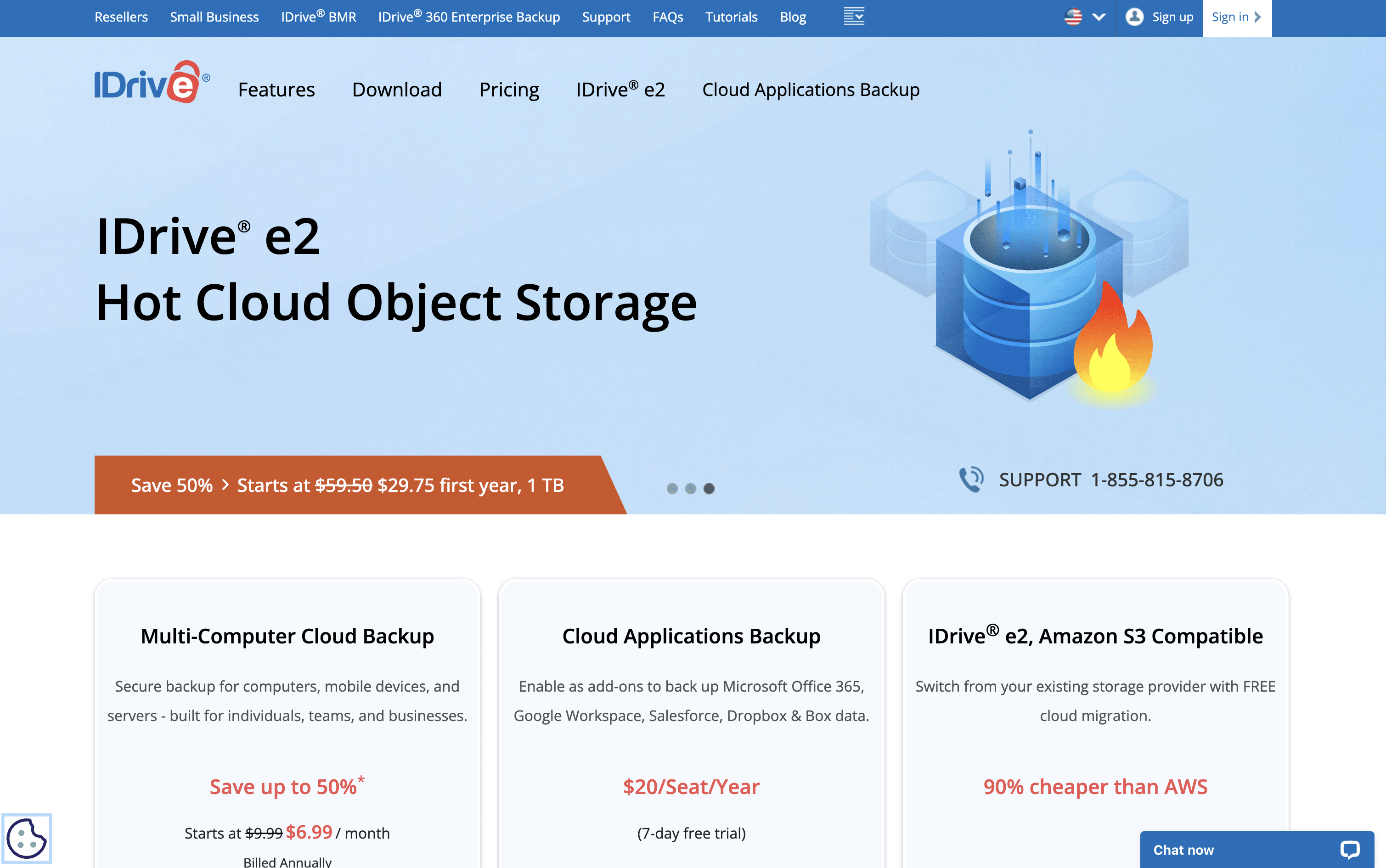Click the IDrive logo
Image resolution: width=1386 pixels, height=868 pixels.
click(x=152, y=82)
